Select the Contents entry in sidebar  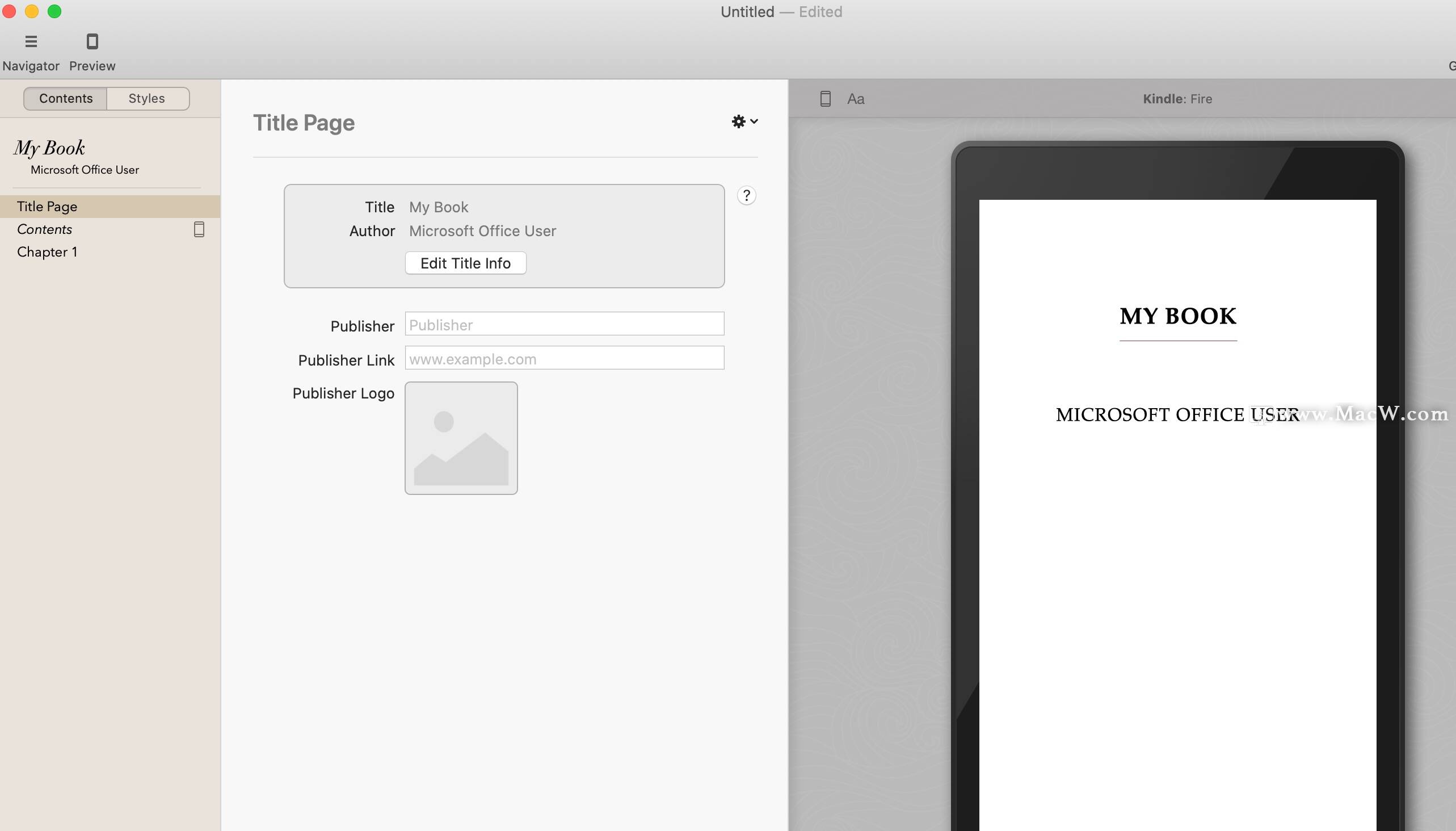(x=44, y=229)
